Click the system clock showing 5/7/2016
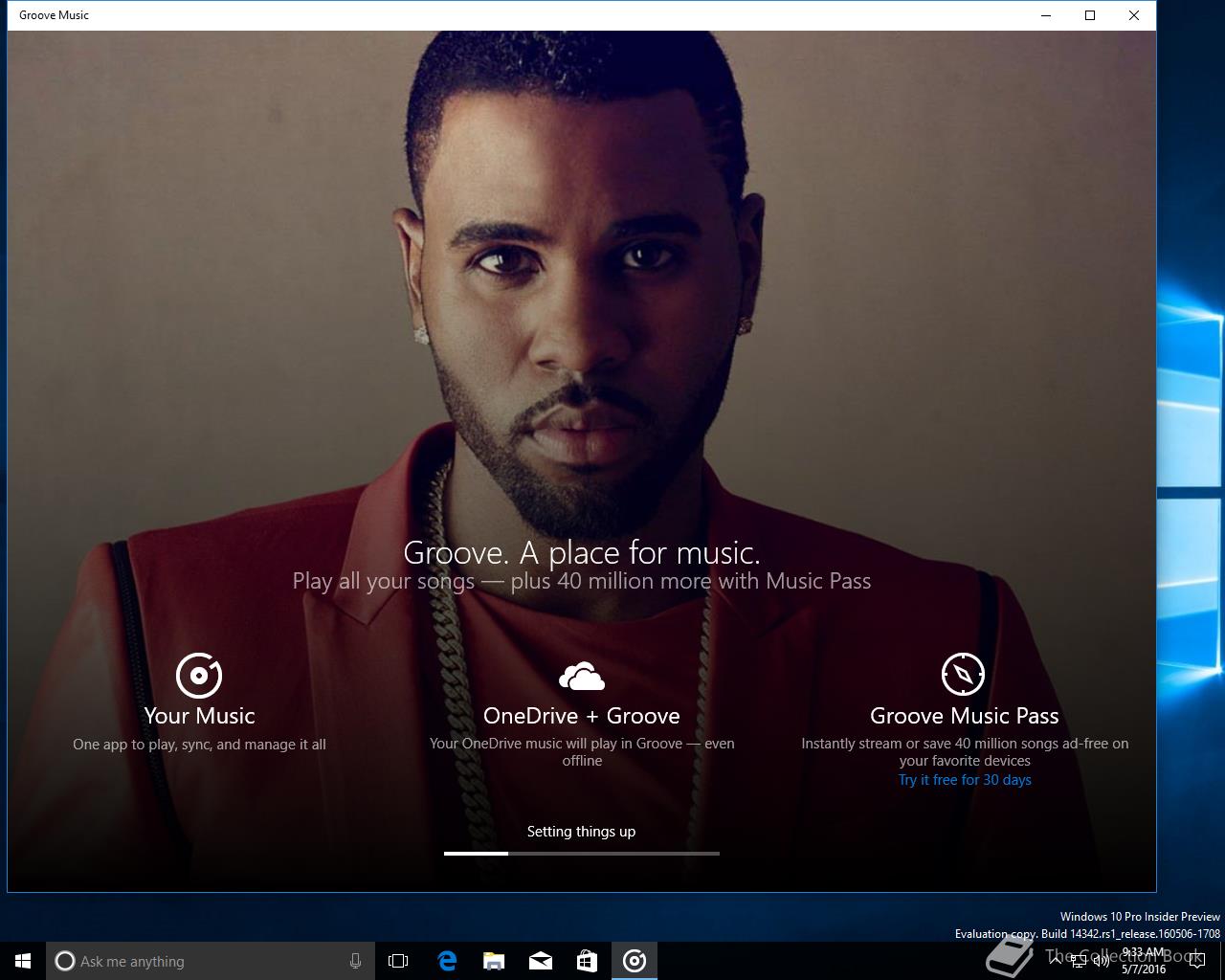 coord(1144,961)
